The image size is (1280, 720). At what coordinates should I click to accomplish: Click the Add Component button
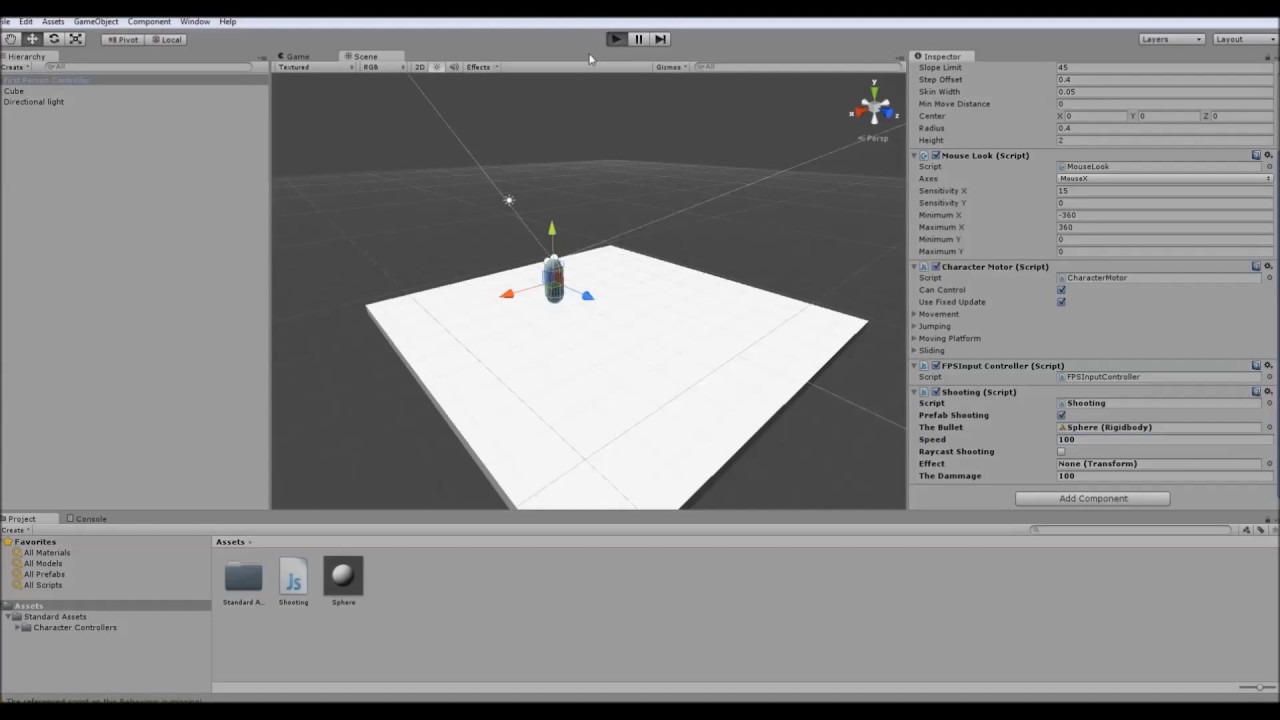pos(1093,498)
